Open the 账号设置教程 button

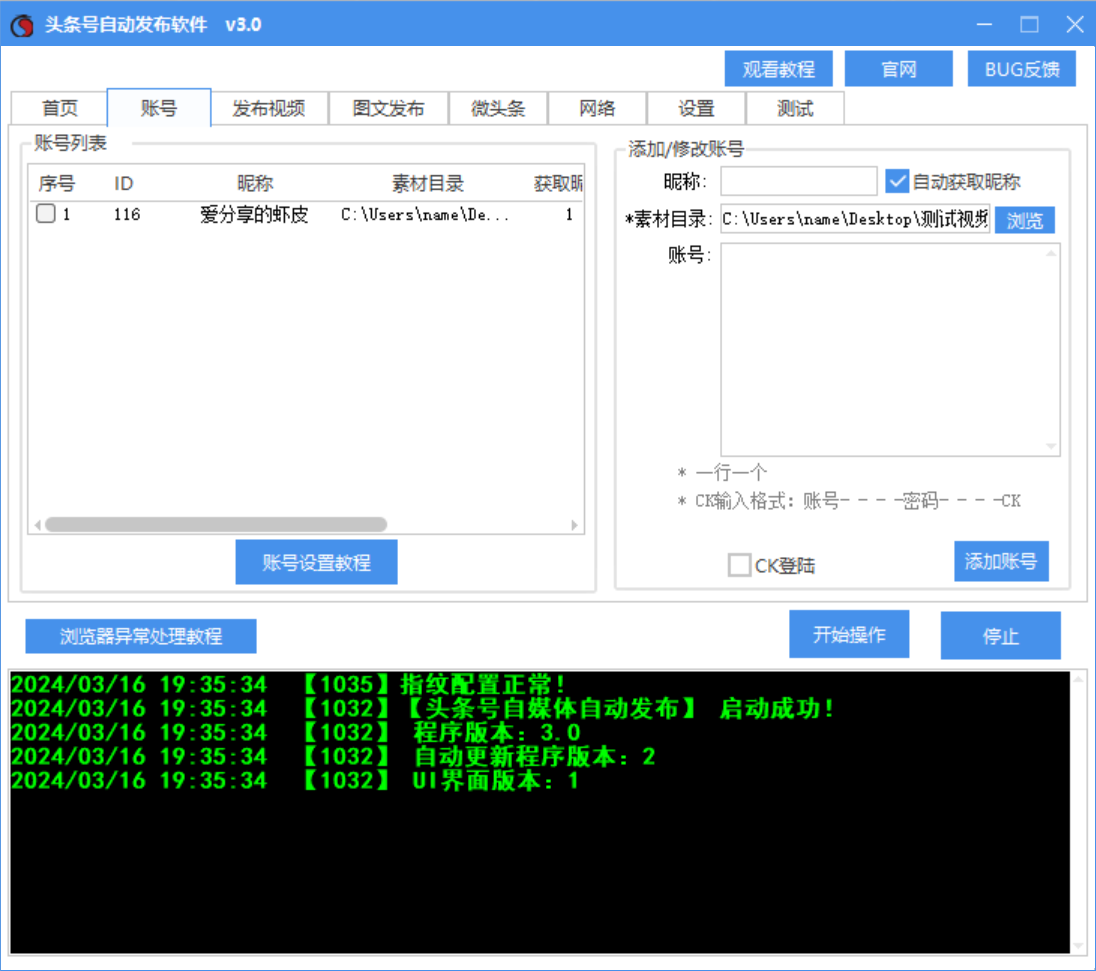316,562
